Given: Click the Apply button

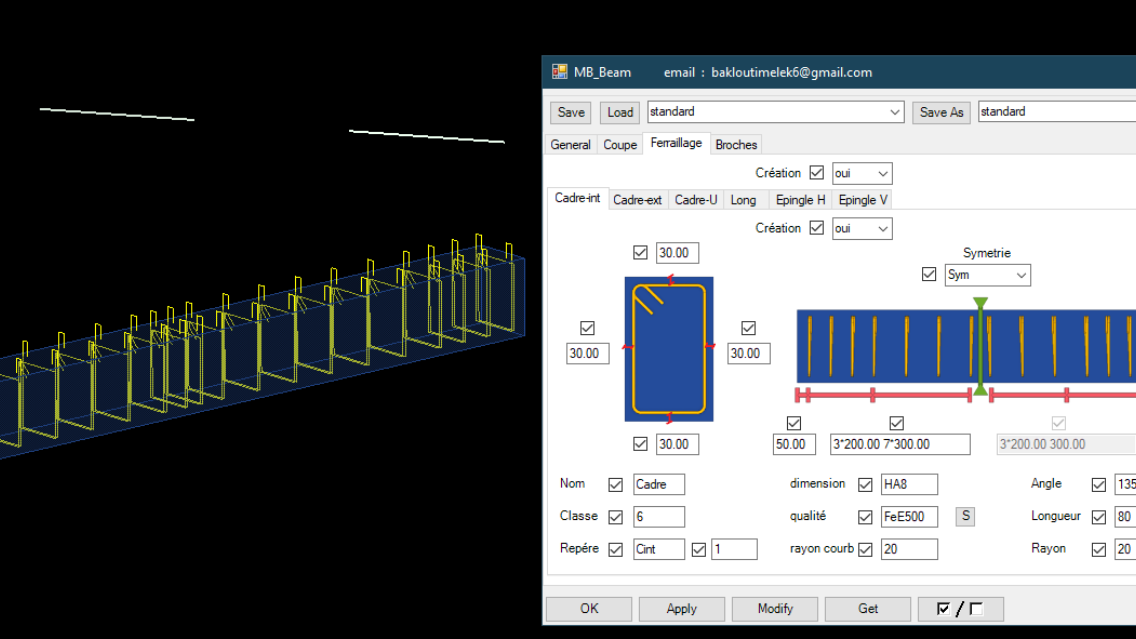Looking at the screenshot, I should [x=681, y=608].
